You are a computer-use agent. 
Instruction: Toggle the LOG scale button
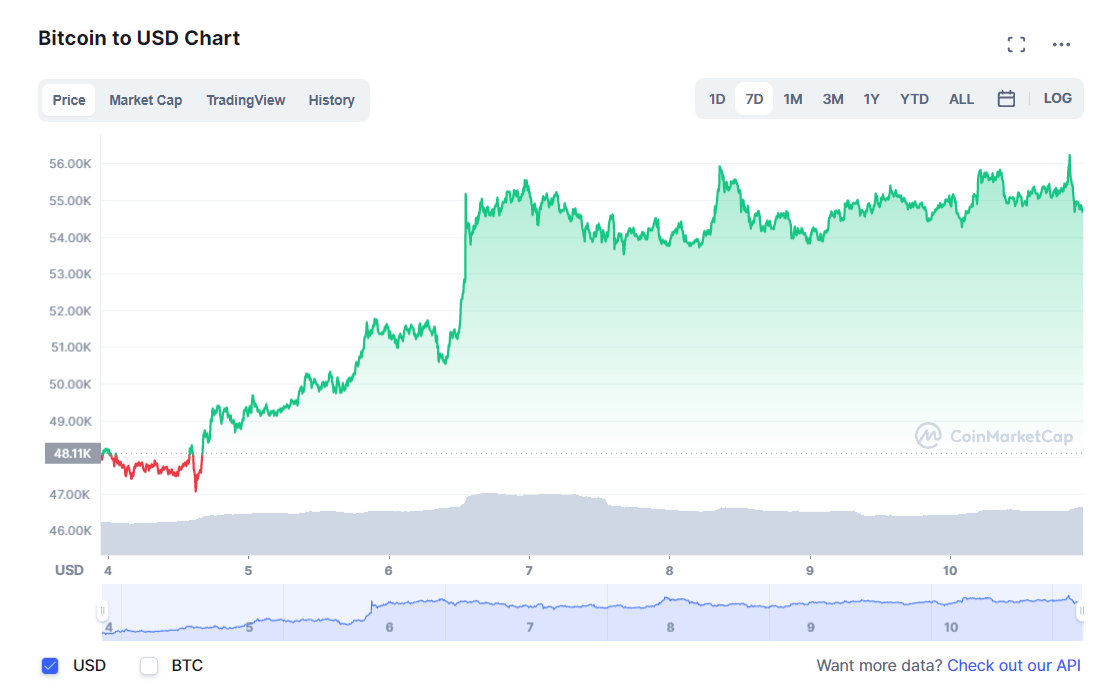(x=1057, y=99)
